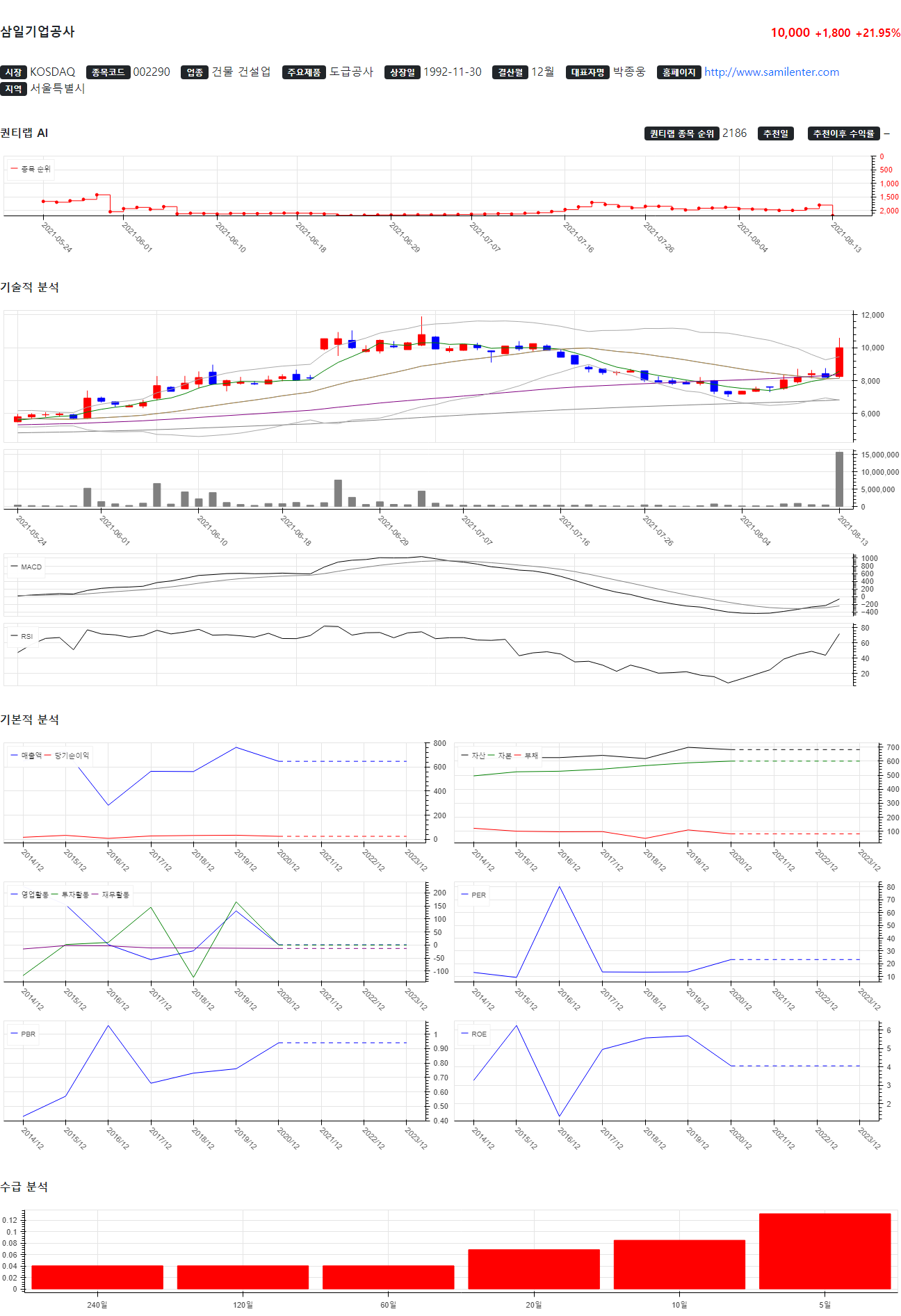901x1316 pixels.
Task: Click the PER chart legend
Action: [x=474, y=895]
